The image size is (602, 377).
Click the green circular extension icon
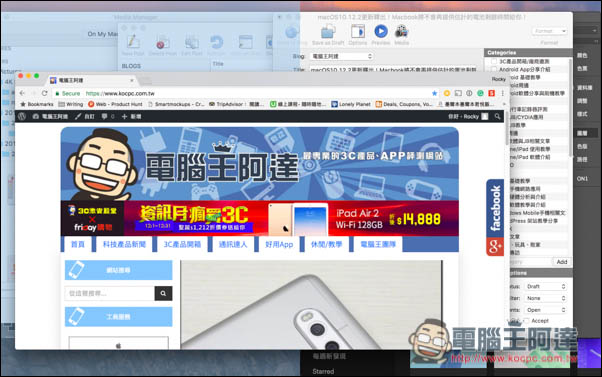tap(480, 93)
